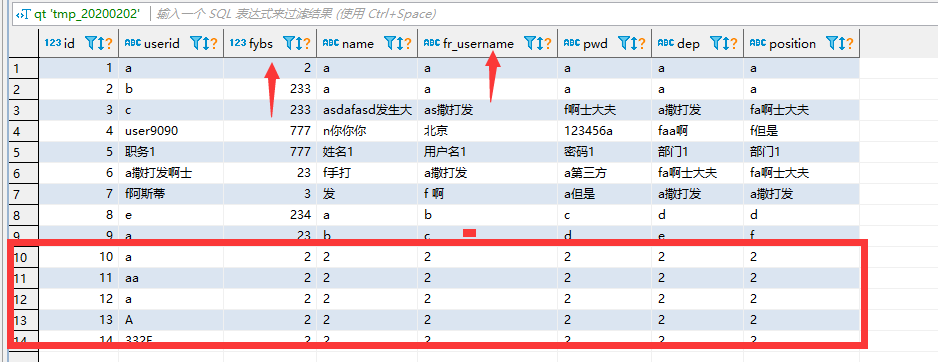The image size is (938, 362).
Task: Click the userid cell 'A' in row 13
Action: (x=171, y=320)
